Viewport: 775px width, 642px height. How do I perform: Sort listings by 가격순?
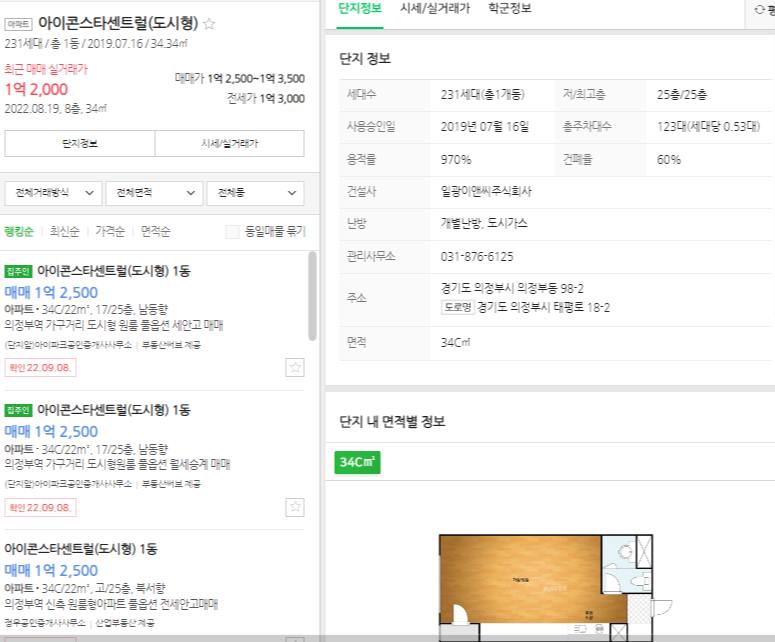click(110, 231)
